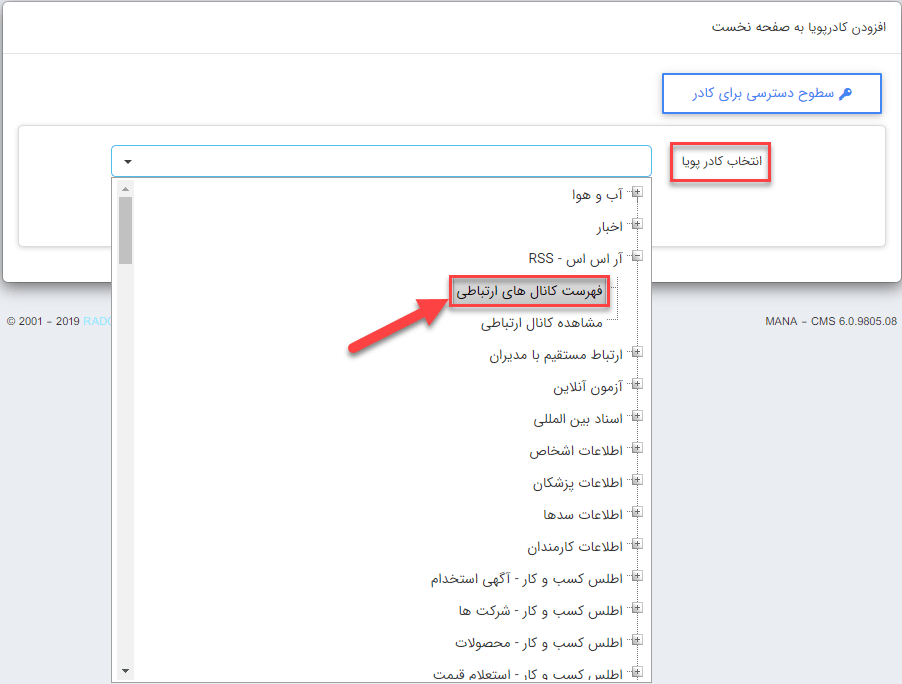Expand the آب و هوا tree node
Image resolution: width=902 pixels, height=684 pixels.
(x=637, y=194)
